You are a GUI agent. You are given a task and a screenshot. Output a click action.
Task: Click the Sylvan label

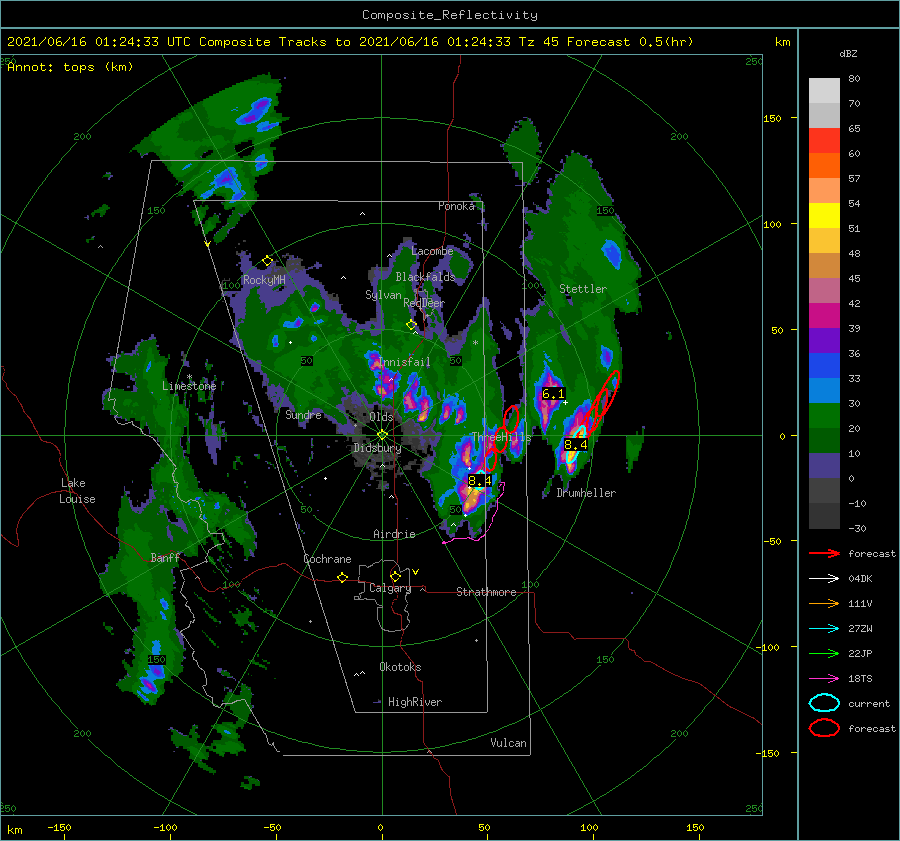coord(383,294)
